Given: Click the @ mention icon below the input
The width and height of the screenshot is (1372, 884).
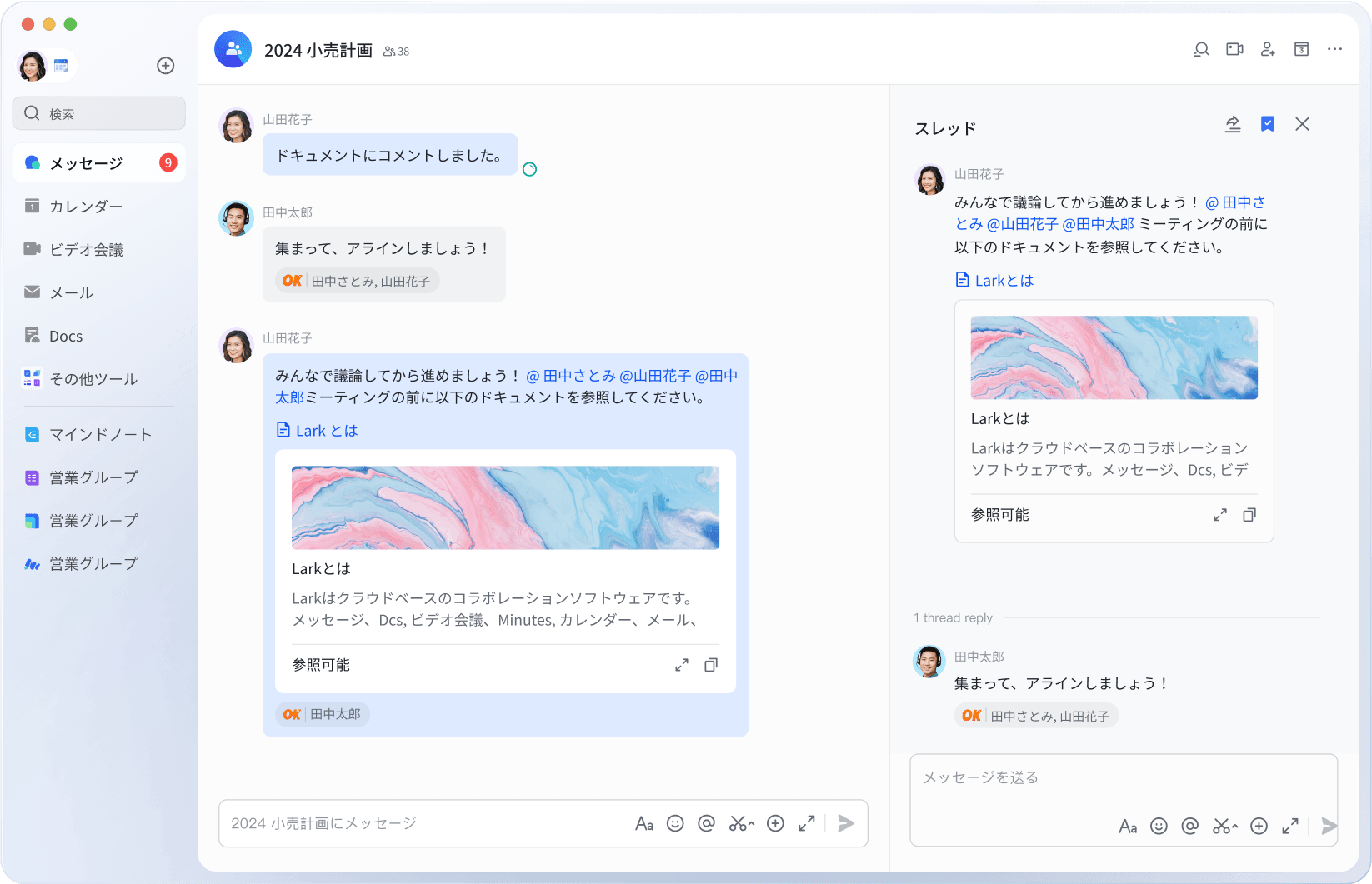Looking at the screenshot, I should pyautogui.click(x=707, y=823).
